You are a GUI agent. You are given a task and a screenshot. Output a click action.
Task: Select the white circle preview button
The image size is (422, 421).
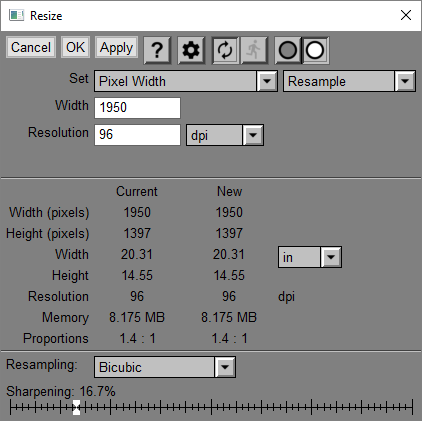(x=315, y=50)
